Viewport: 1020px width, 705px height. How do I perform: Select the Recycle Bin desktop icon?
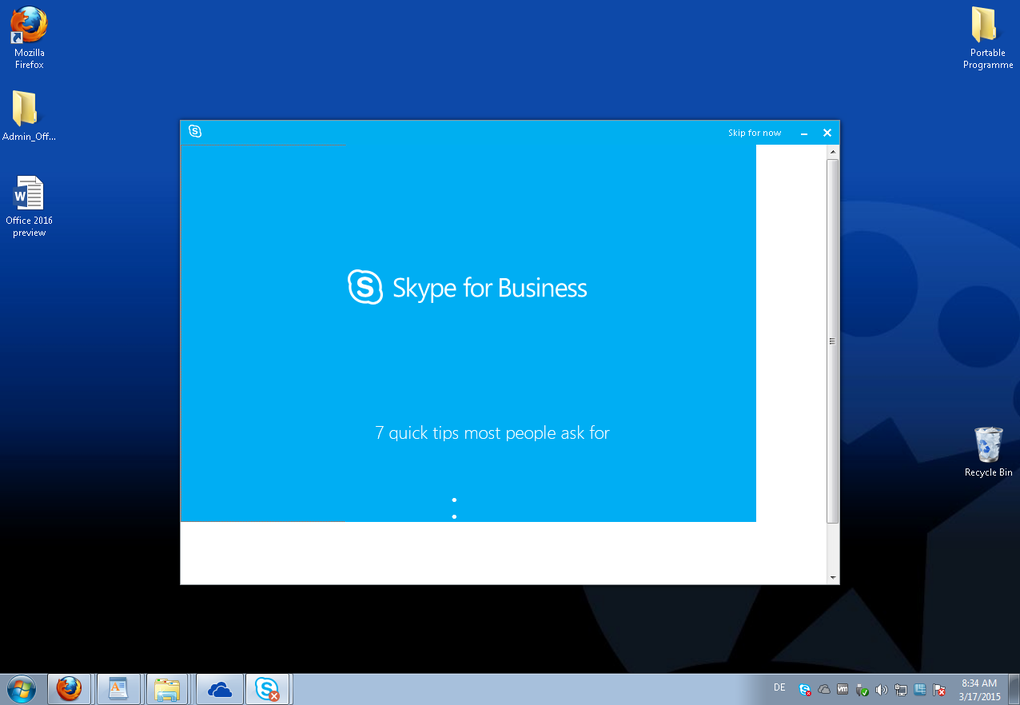tap(988, 452)
